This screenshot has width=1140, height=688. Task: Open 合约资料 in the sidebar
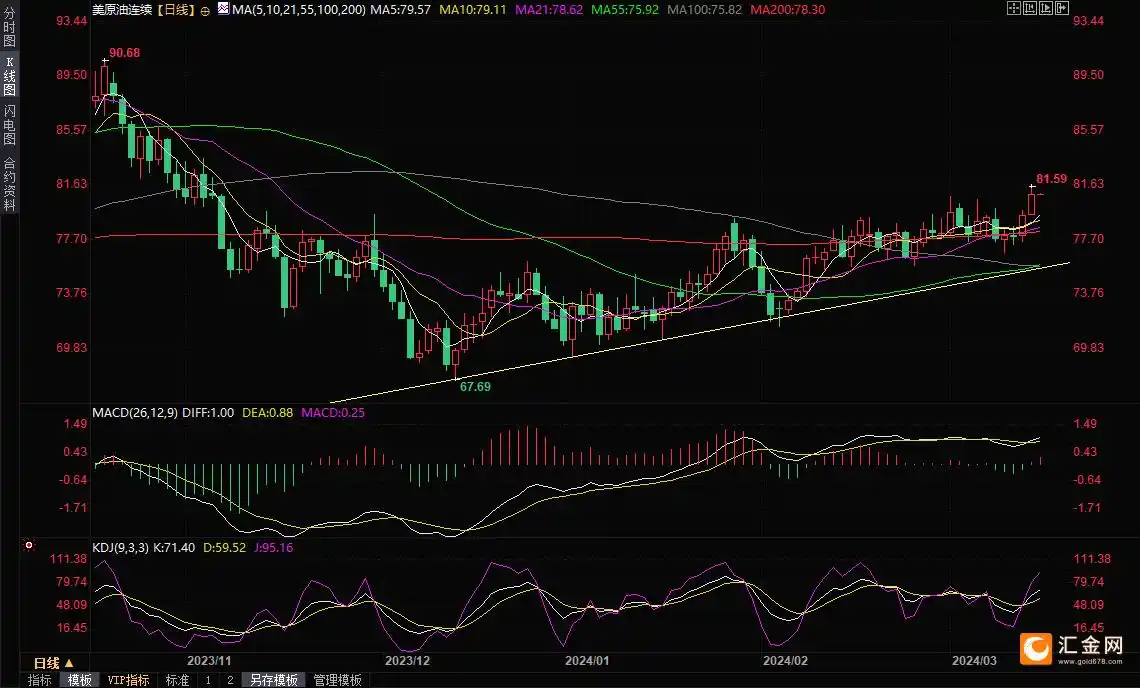point(9,184)
